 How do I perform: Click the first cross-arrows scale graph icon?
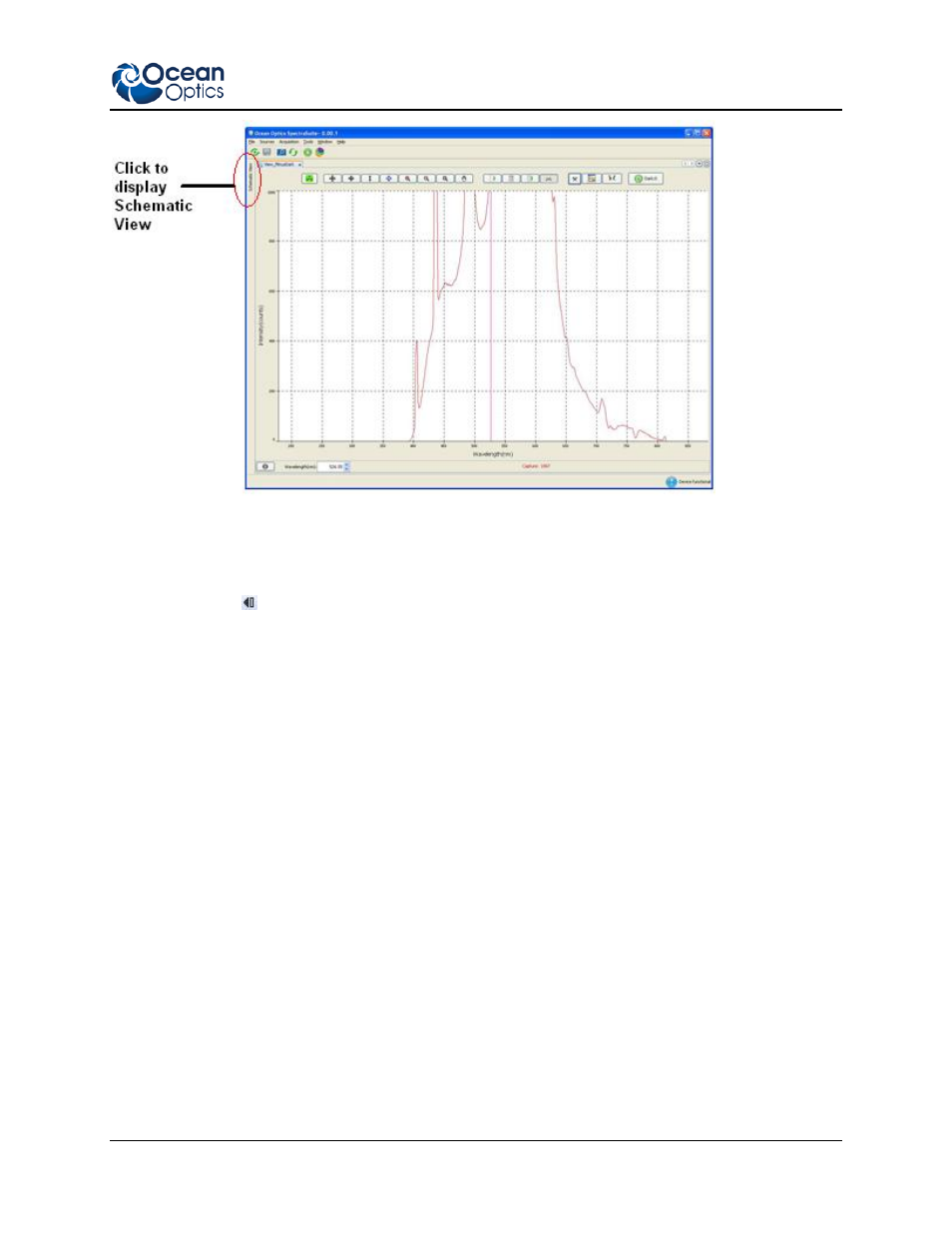[x=332, y=179]
